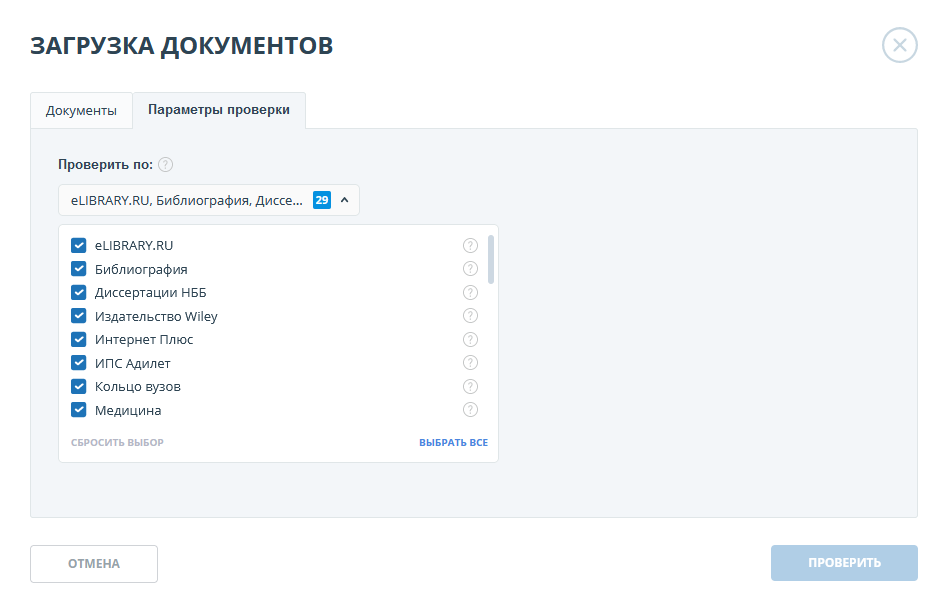Uncheck the eLIBRARY.RU checkbox
Viewport: 945px width, 609px height.
point(79,246)
